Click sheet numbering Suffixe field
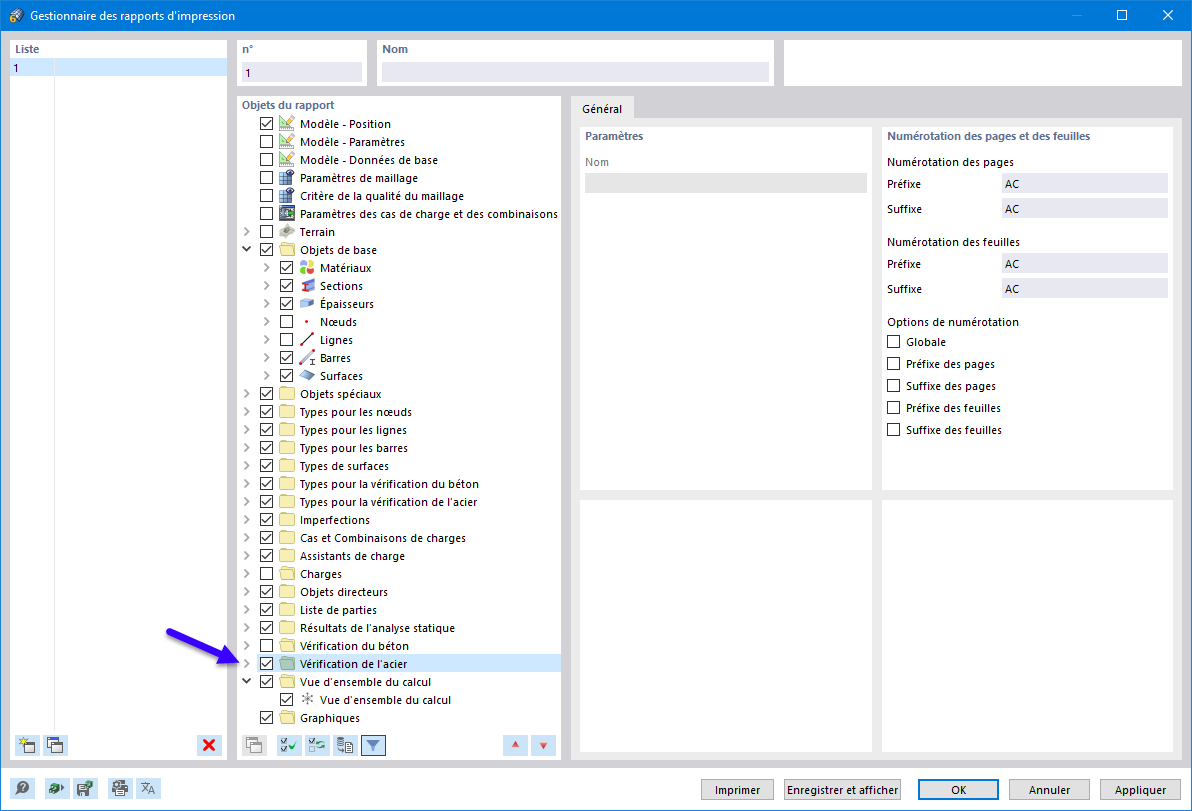This screenshot has width=1192, height=811. 1085,289
